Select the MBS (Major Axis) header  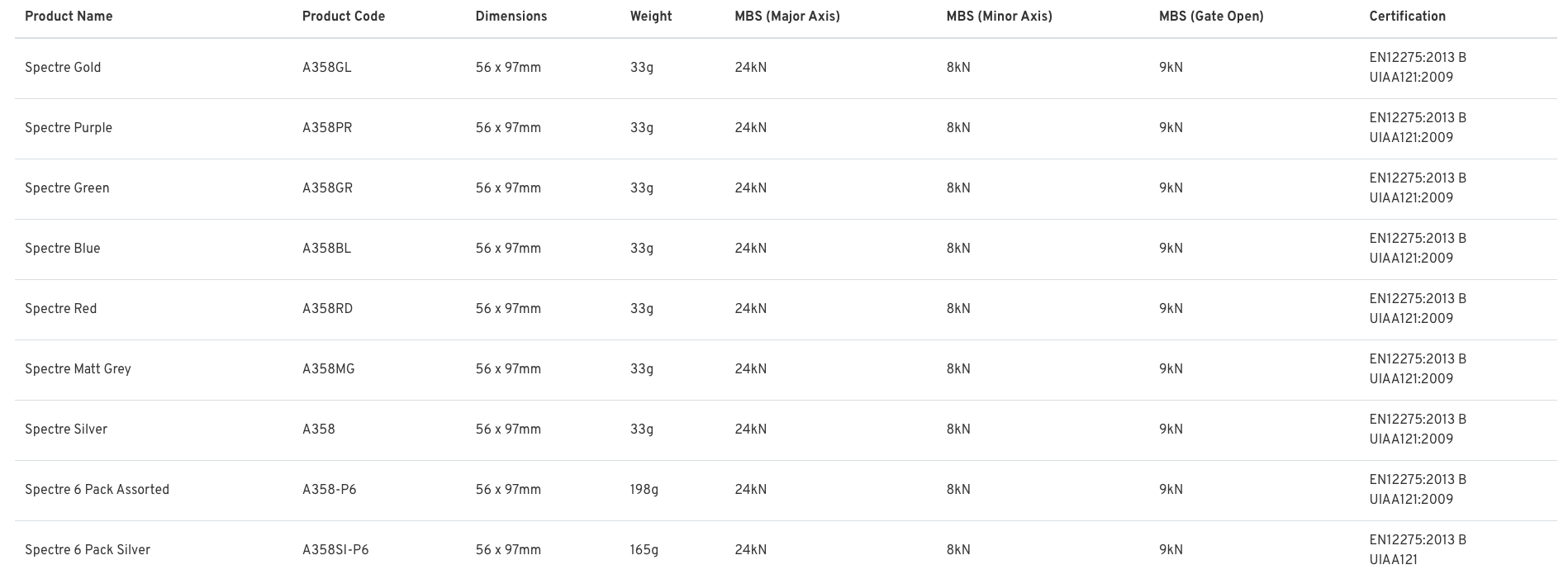[x=787, y=17]
